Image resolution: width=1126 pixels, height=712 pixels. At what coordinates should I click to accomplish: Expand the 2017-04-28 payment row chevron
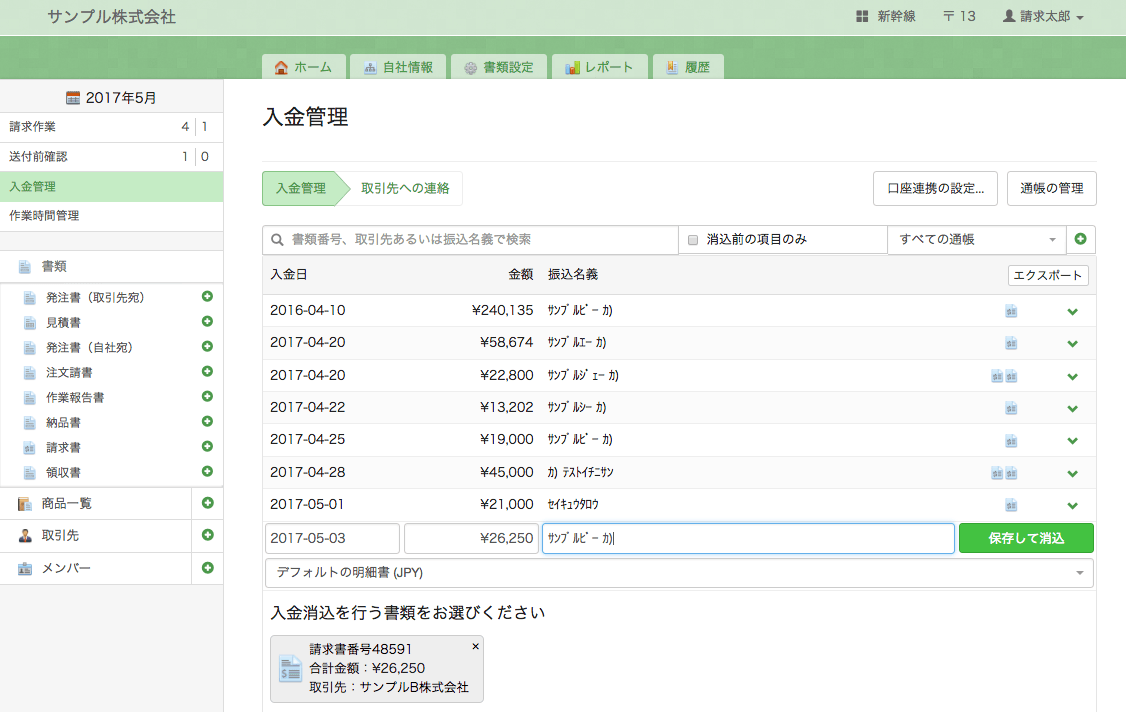pyautogui.click(x=1072, y=473)
